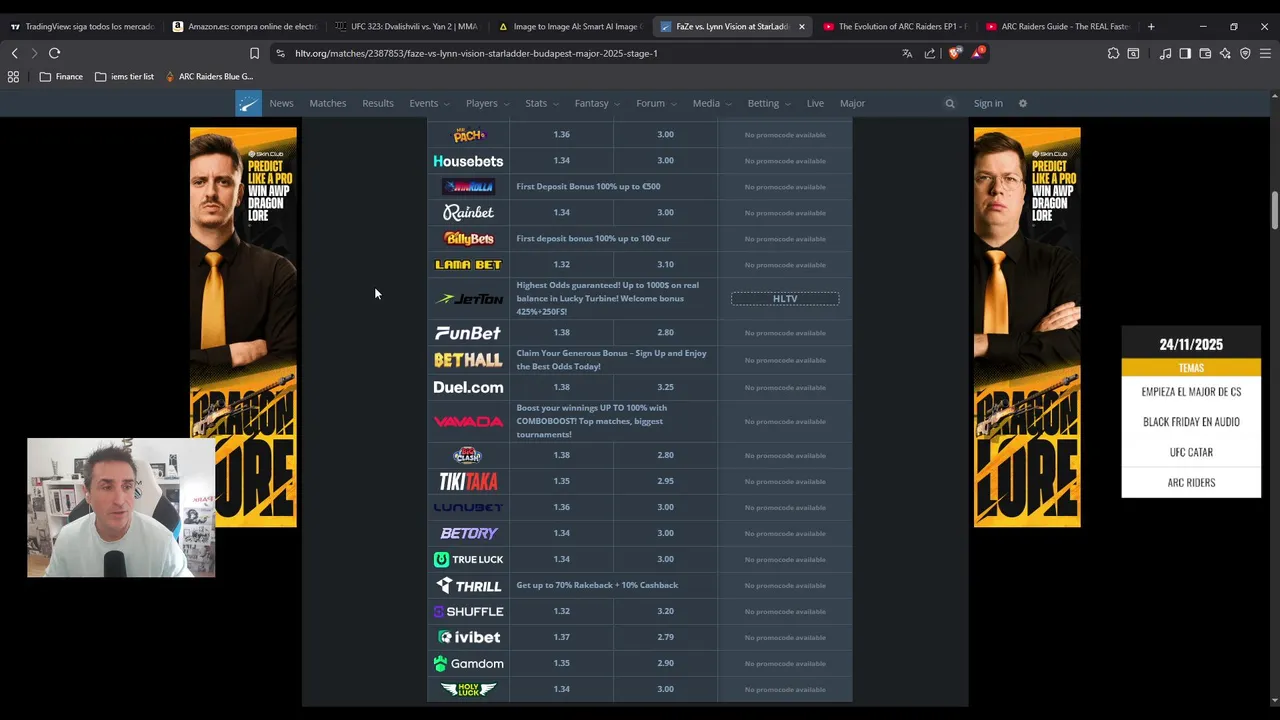Image resolution: width=1280 pixels, height=720 pixels.
Task: Click the JetTon bookmaker logo
Action: [x=468, y=299]
